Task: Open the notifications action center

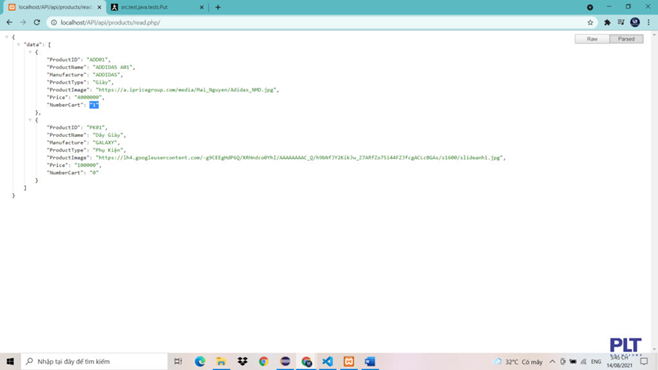Action: [644, 362]
